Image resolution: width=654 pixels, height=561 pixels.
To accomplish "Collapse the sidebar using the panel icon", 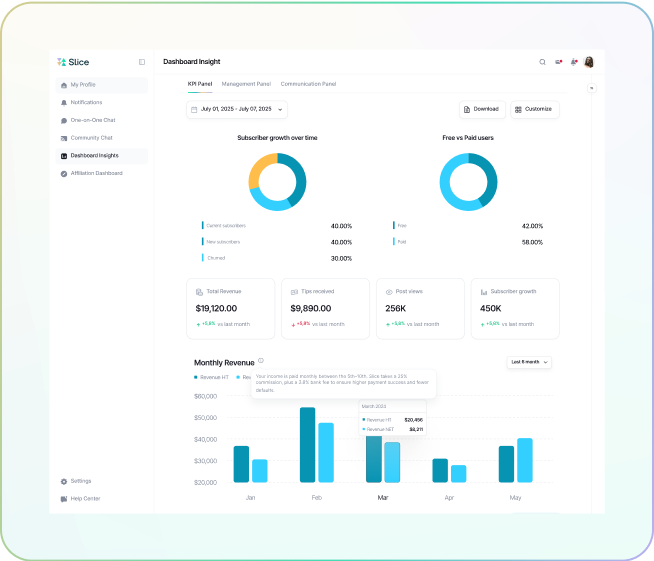I will pyautogui.click(x=141, y=62).
